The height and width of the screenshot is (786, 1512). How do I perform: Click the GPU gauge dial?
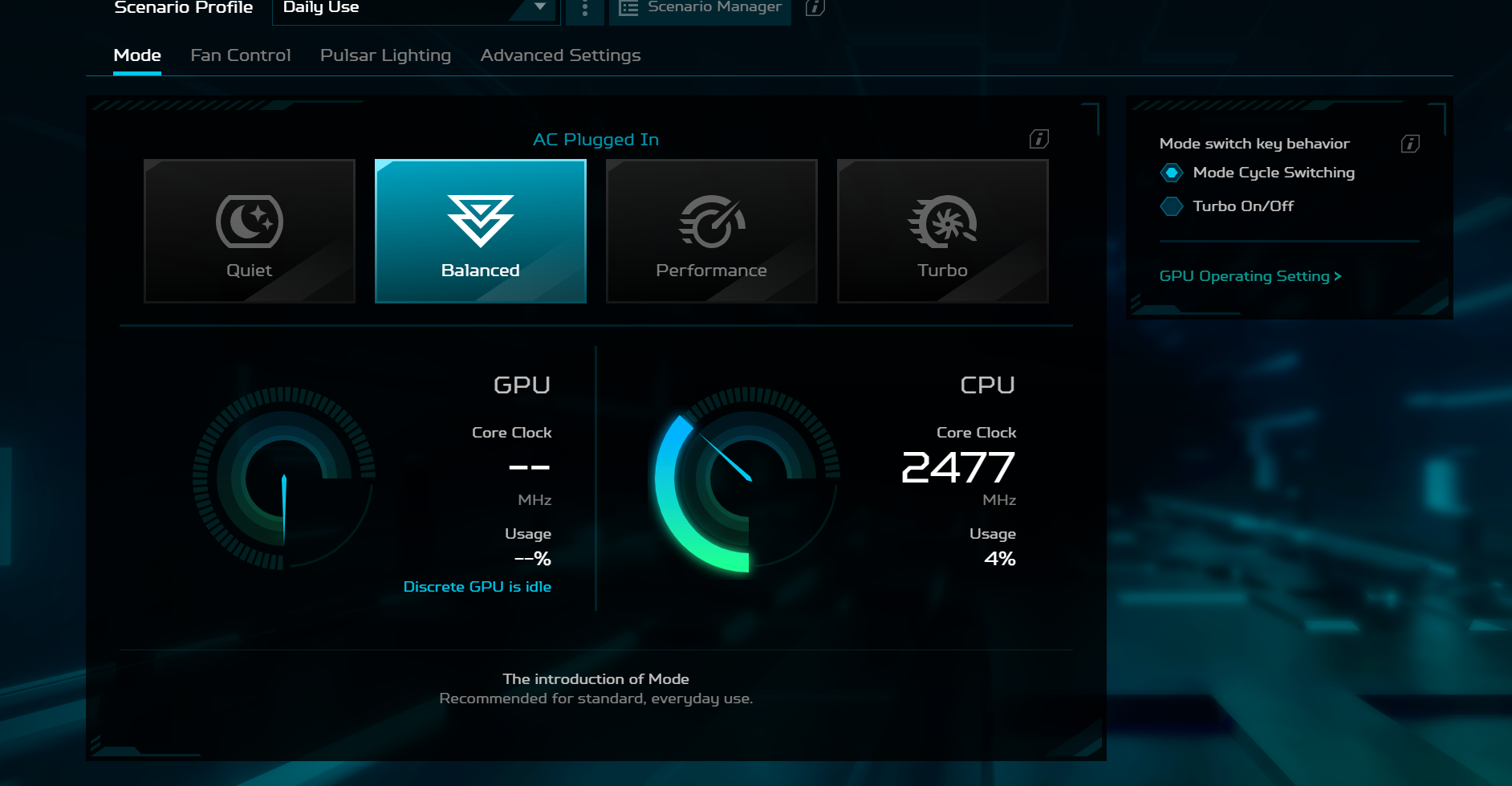284,479
